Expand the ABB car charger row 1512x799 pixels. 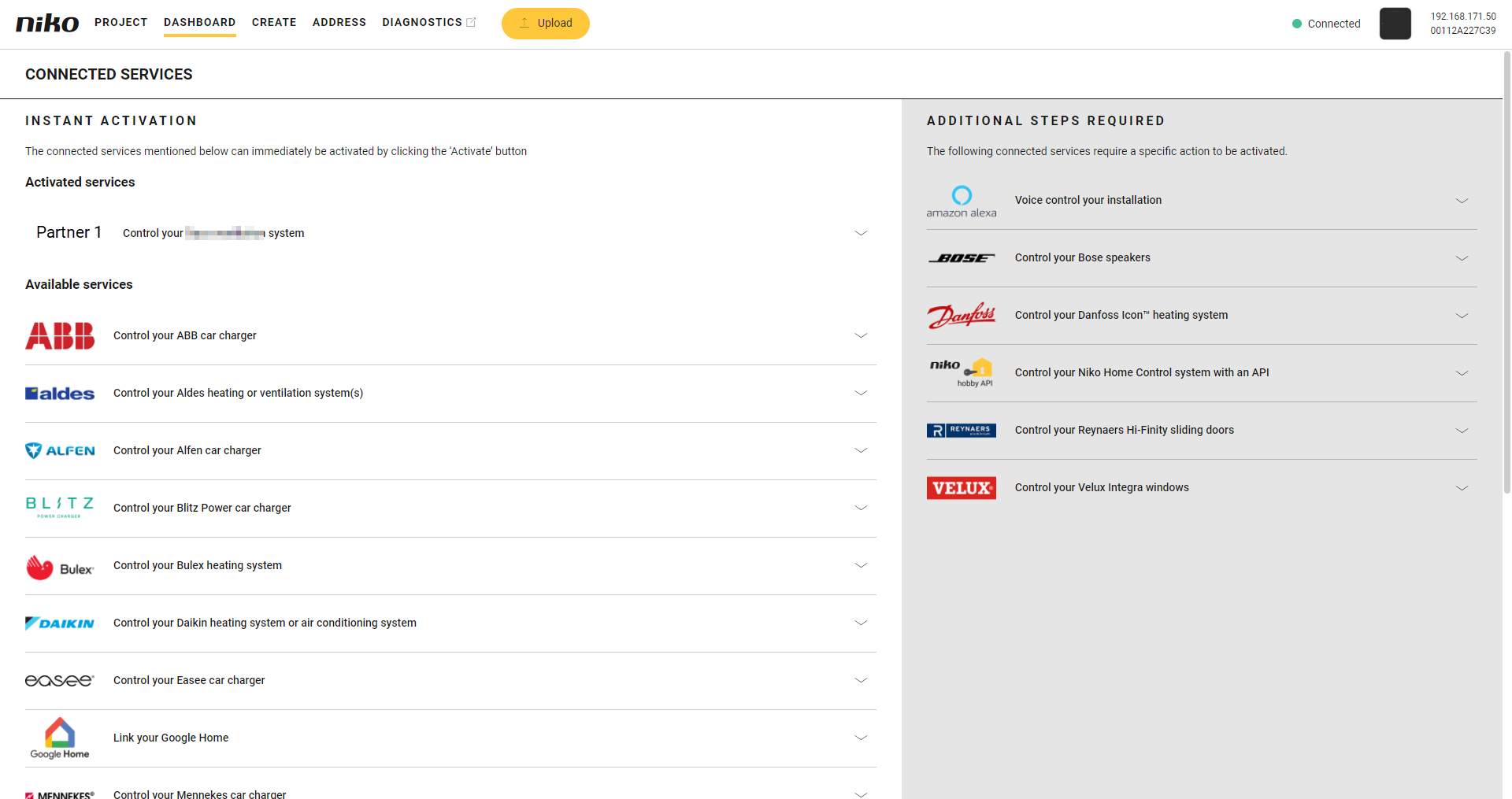(861, 335)
